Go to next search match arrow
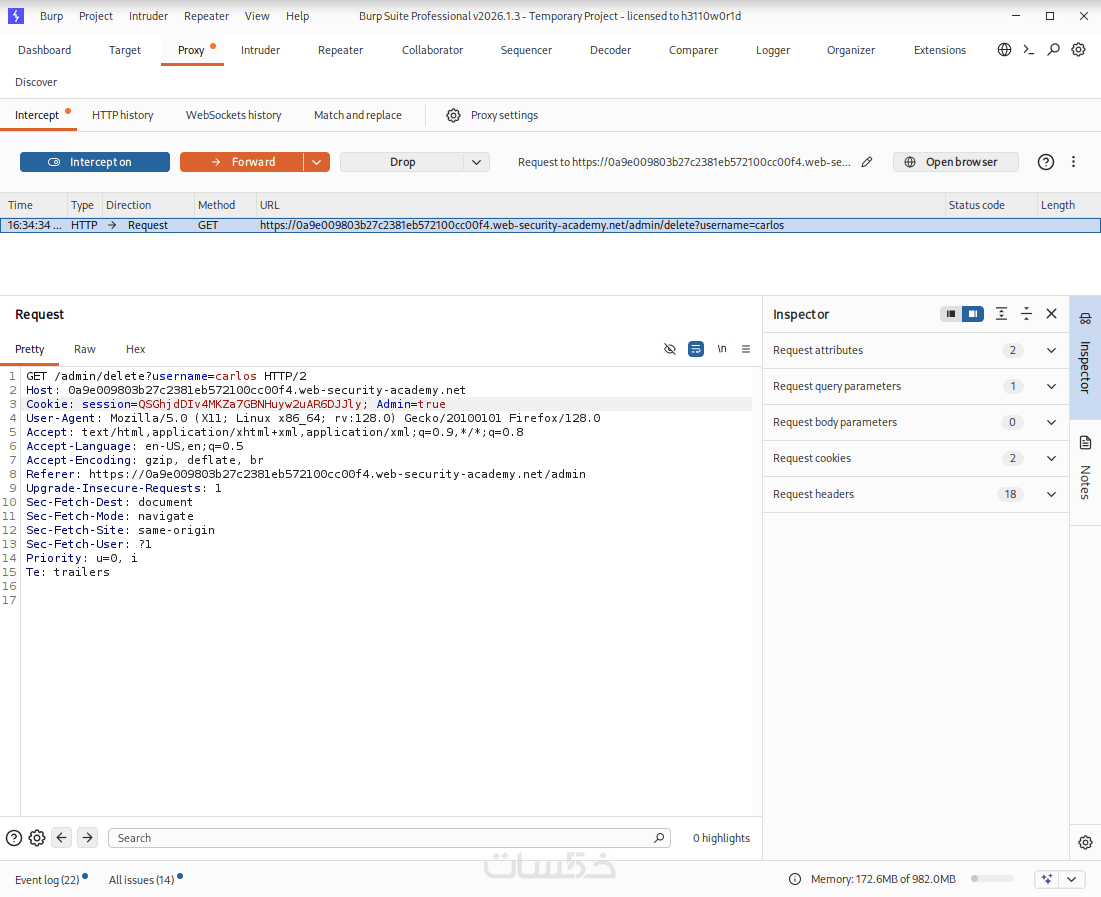This screenshot has width=1101, height=897. (87, 837)
